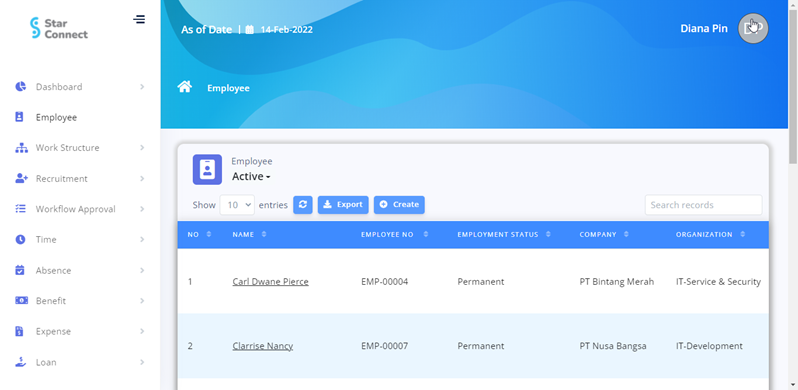Select Employee in the sidebar

click(x=56, y=118)
